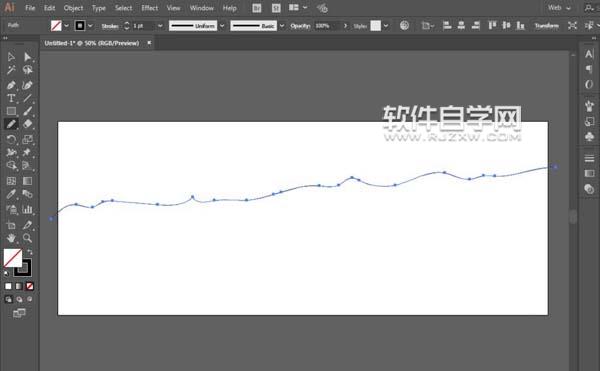
Task: Expand the stroke color dropdown
Action: [90, 26]
